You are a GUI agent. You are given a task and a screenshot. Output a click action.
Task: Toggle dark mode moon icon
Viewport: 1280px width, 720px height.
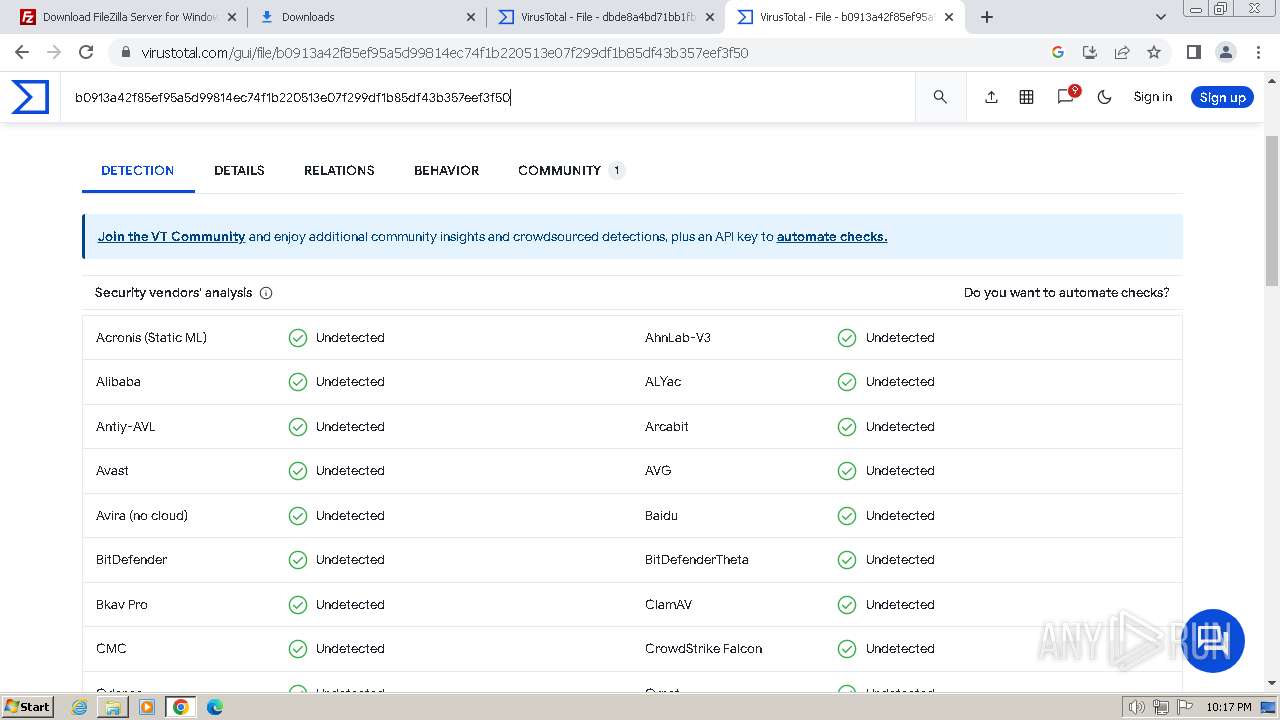pyautogui.click(x=1104, y=97)
